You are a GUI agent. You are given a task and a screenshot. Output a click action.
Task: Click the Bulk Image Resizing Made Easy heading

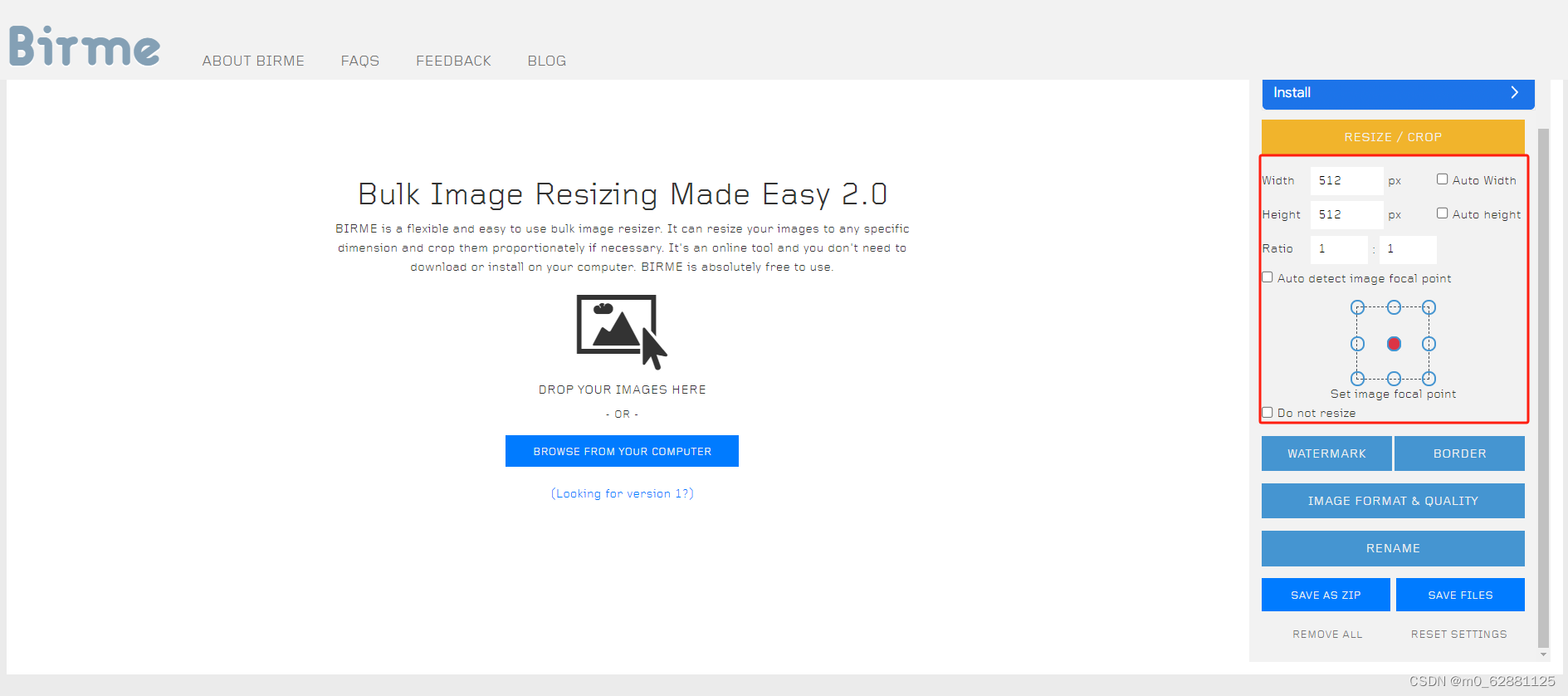point(622,194)
